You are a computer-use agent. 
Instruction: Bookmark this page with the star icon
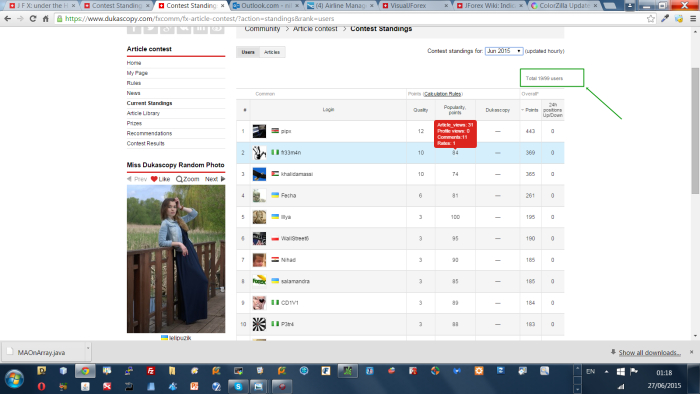pos(651,19)
